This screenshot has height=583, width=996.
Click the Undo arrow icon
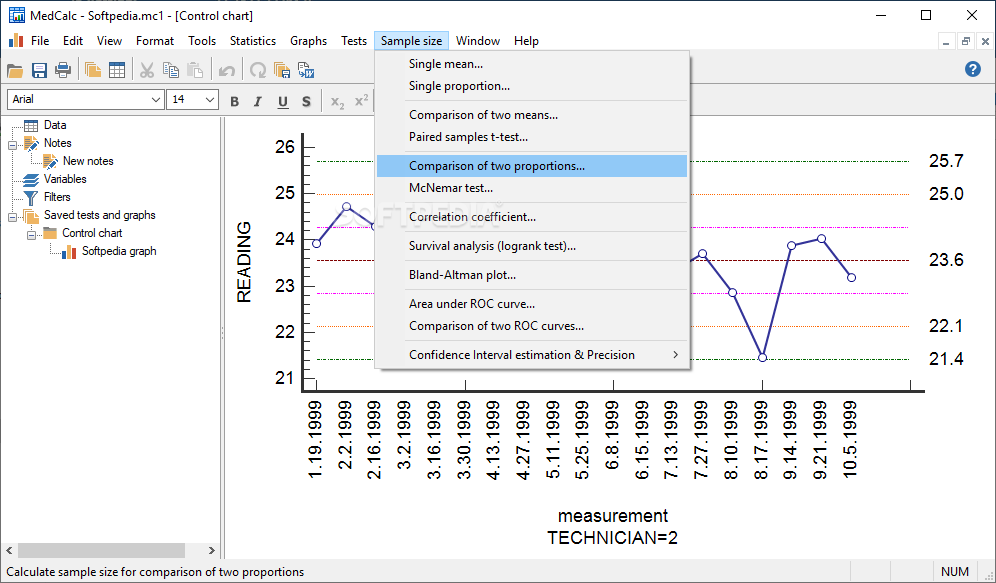(x=227, y=70)
